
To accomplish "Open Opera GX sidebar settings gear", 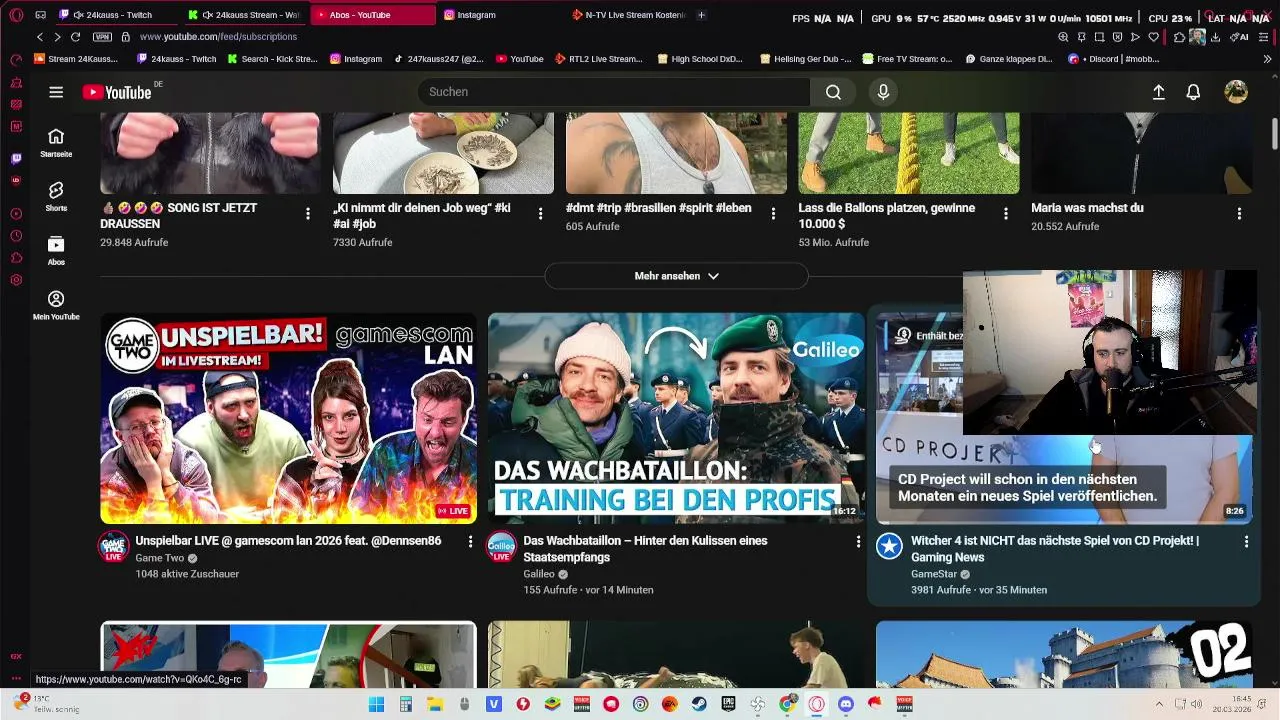I will 16,280.
